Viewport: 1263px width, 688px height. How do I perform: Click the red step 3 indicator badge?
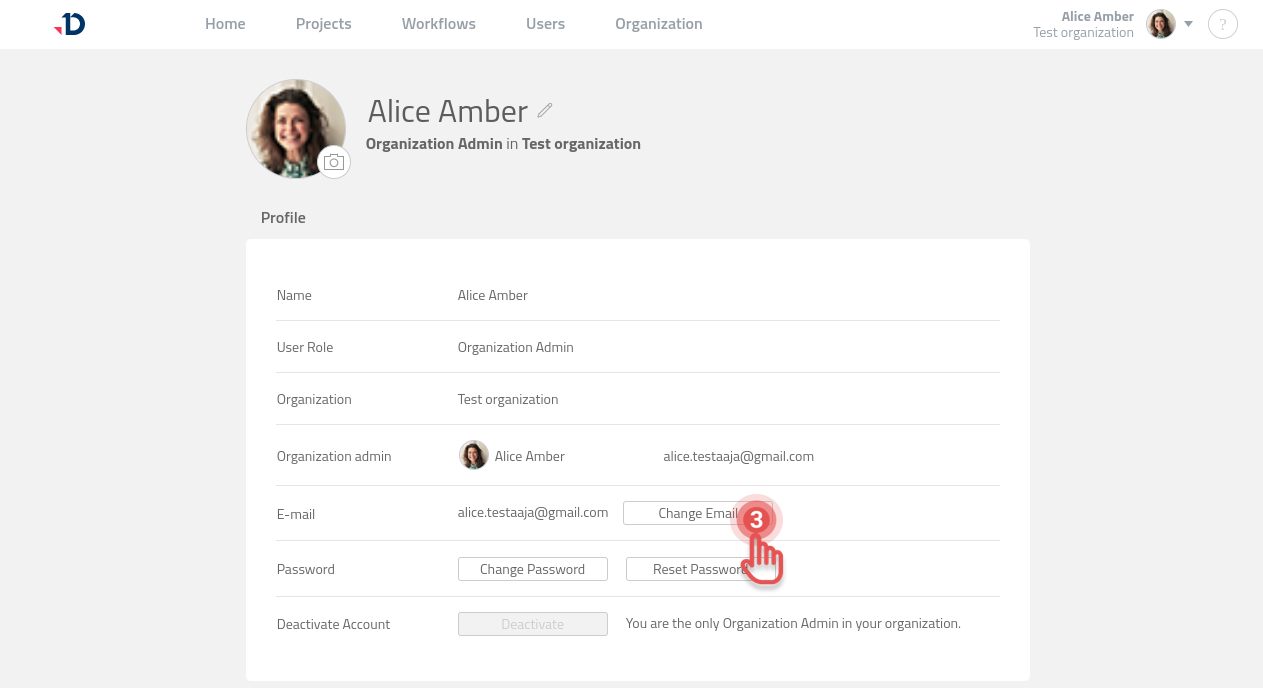[757, 520]
